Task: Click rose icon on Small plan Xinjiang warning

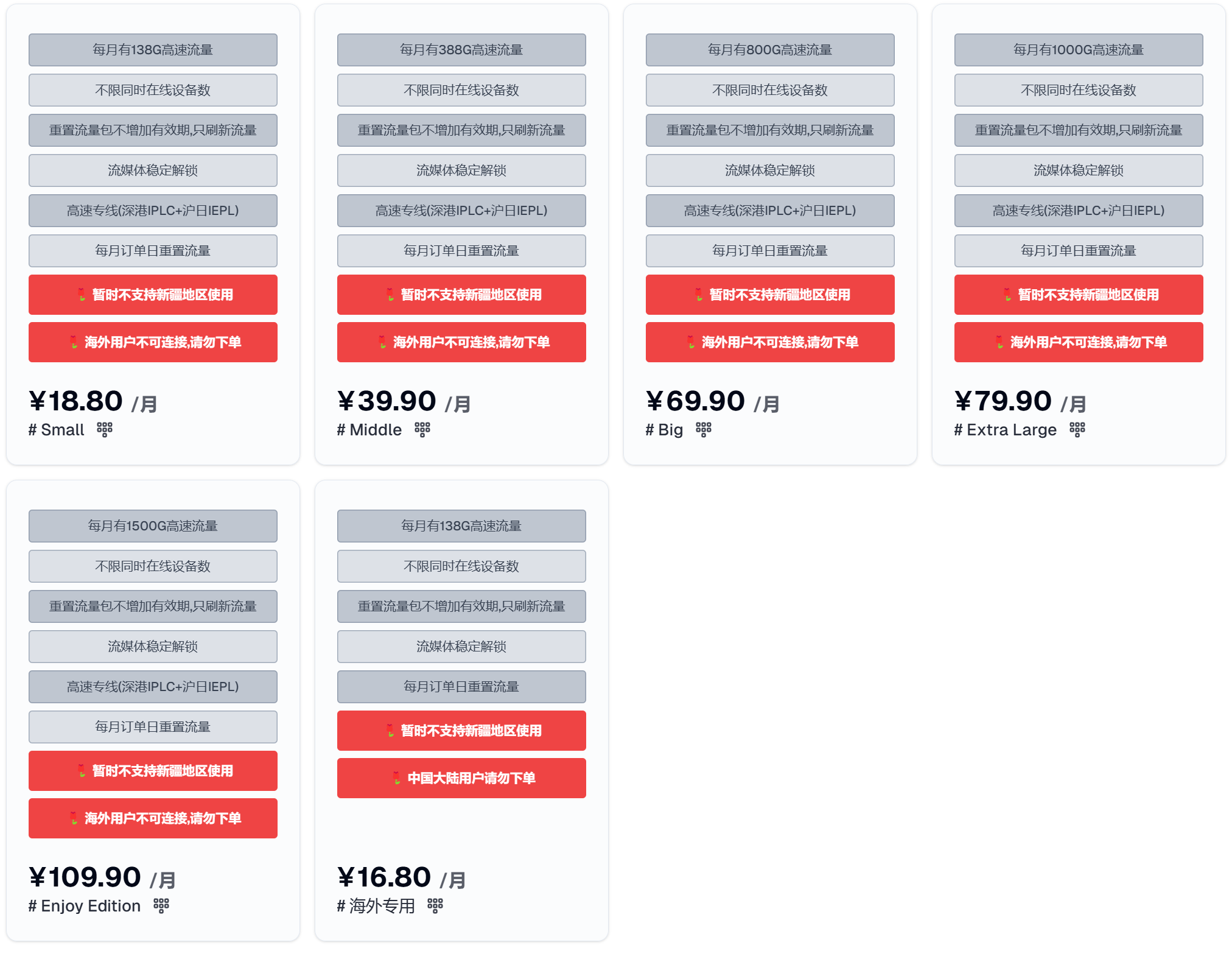Action: pos(82,295)
